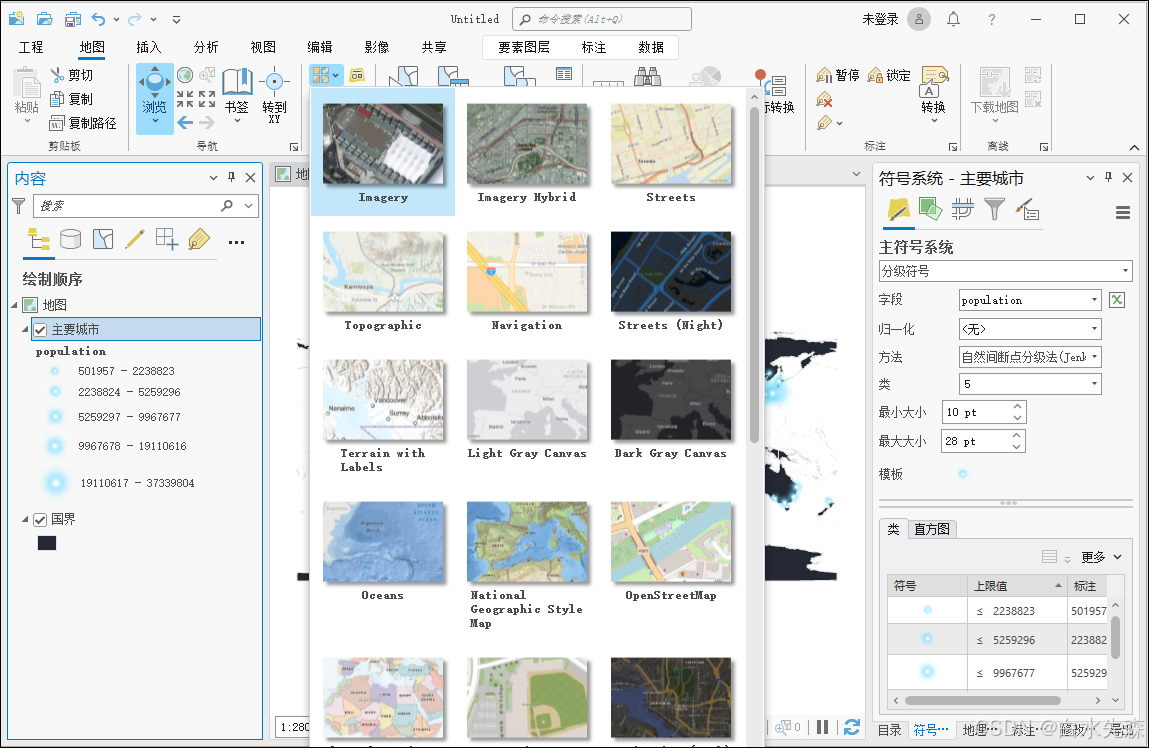Click the 未登录 Not signed in button

coord(880,19)
